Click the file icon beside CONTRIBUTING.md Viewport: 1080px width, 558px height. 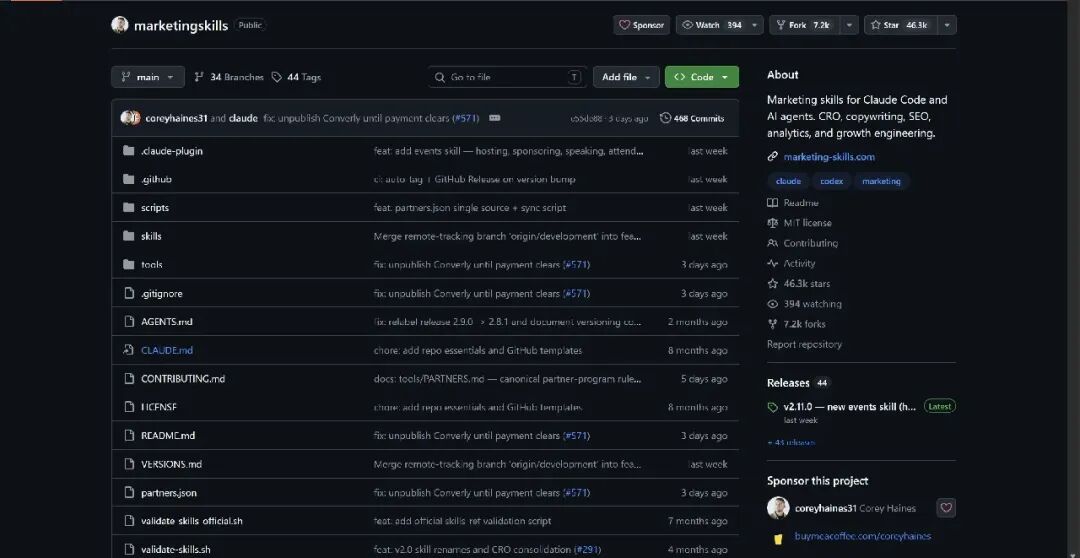[x=128, y=379]
